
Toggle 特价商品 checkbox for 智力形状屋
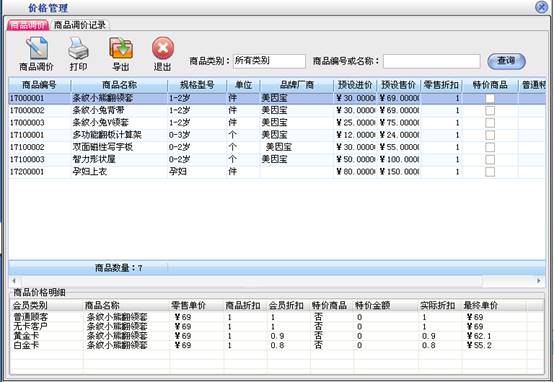pyautogui.click(x=490, y=159)
